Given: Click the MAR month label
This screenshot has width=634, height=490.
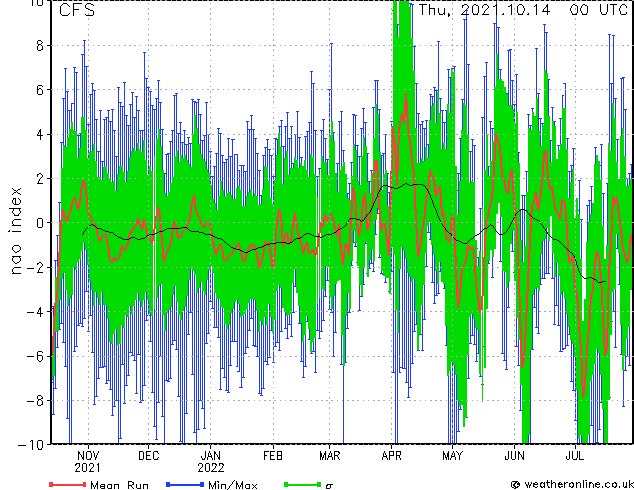Looking at the screenshot, I should click(330, 456).
